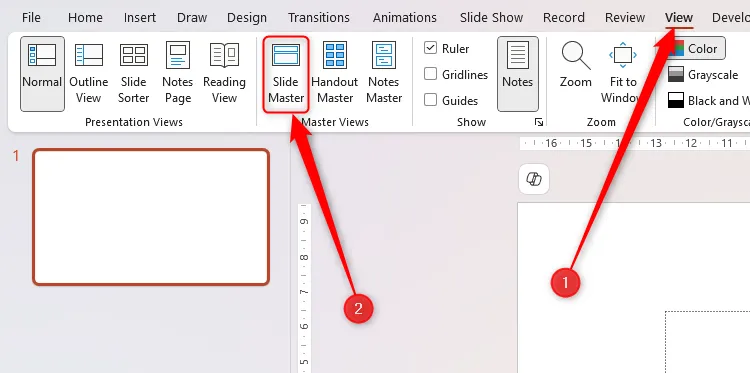The height and width of the screenshot is (373, 750).
Task: Open the Notes Master view
Action: 384,74
